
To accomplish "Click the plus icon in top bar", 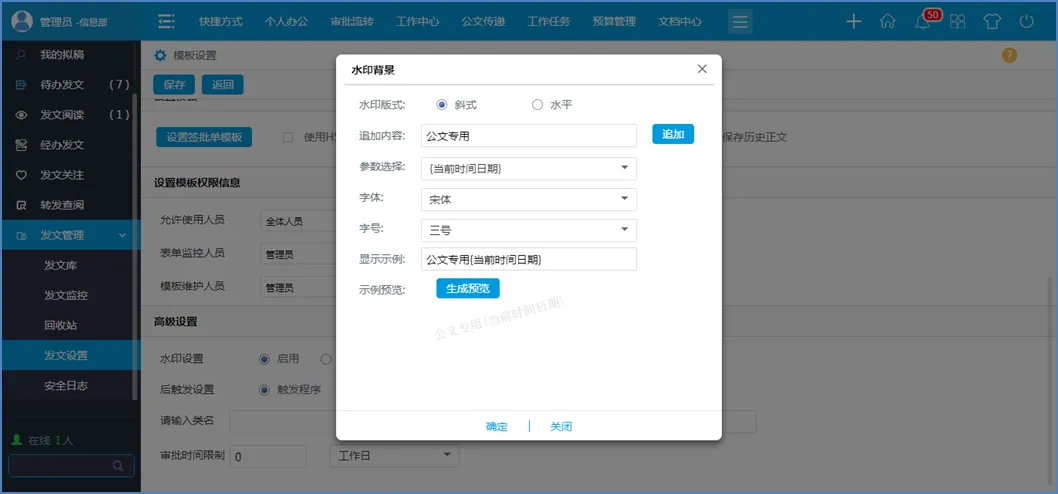I will click(853, 21).
